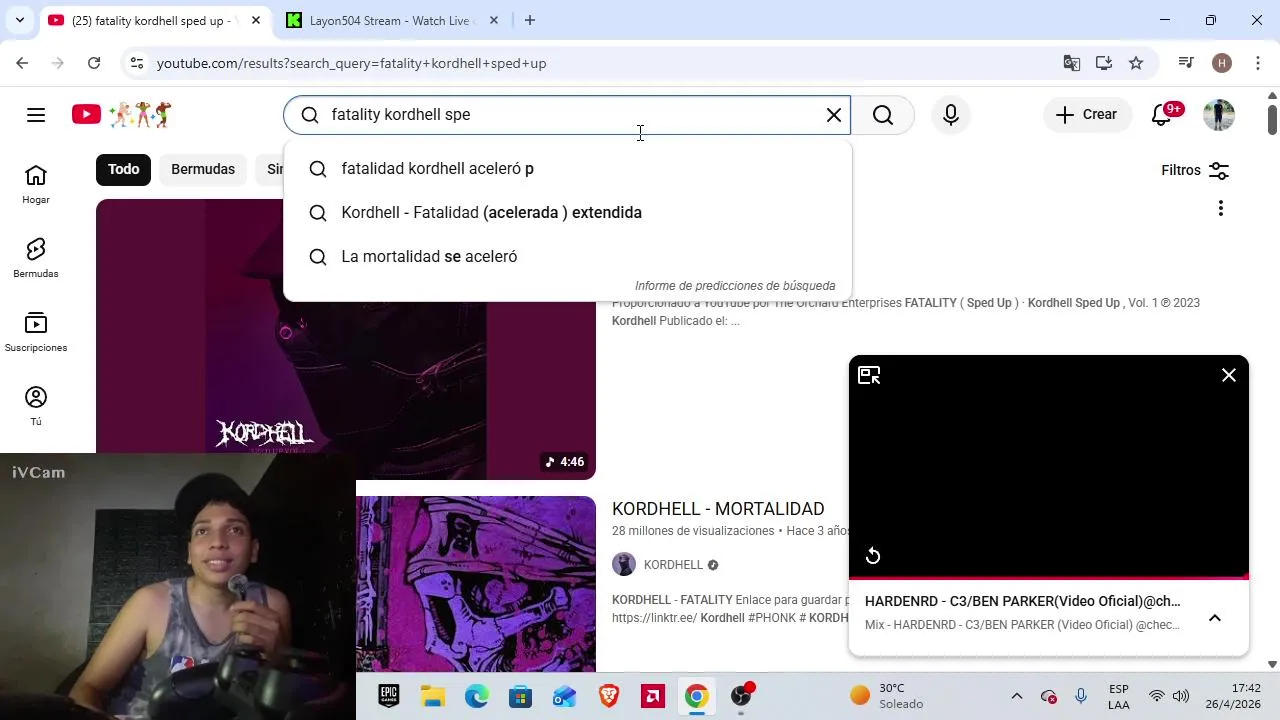
Task: Open the Chrome profile H icon
Action: (x=1222, y=63)
